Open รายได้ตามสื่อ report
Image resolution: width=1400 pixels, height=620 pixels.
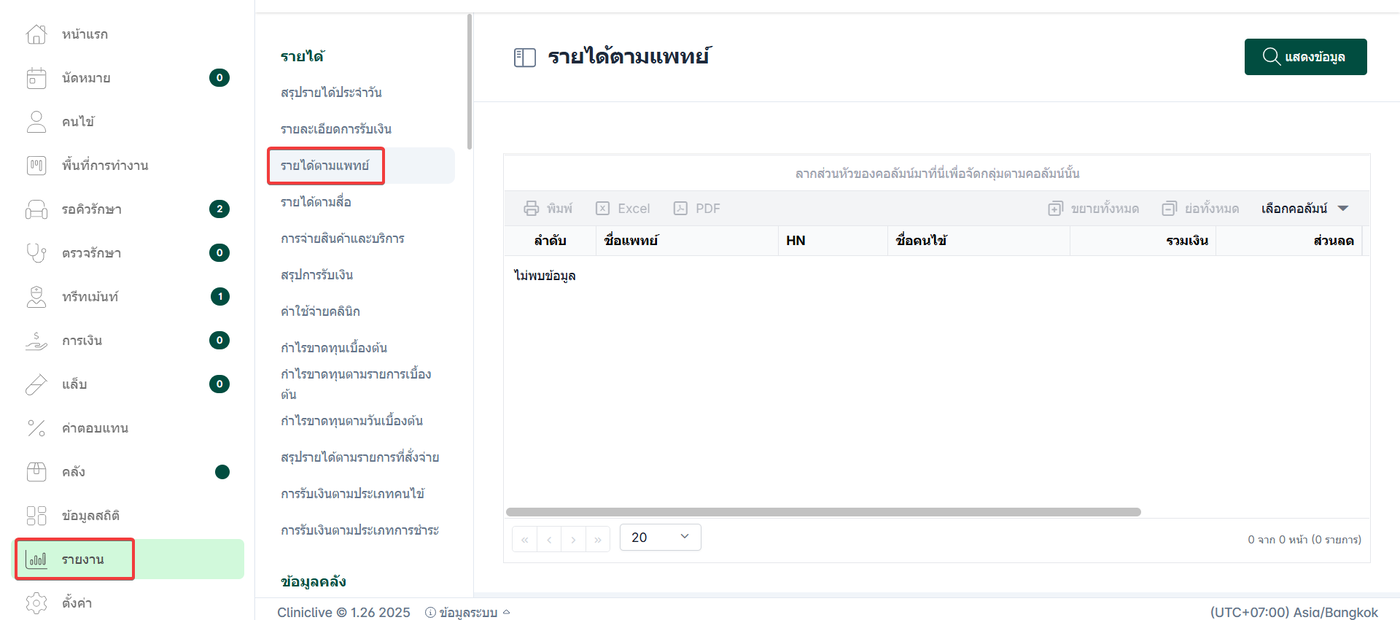pyautogui.click(x=316, y=202)
